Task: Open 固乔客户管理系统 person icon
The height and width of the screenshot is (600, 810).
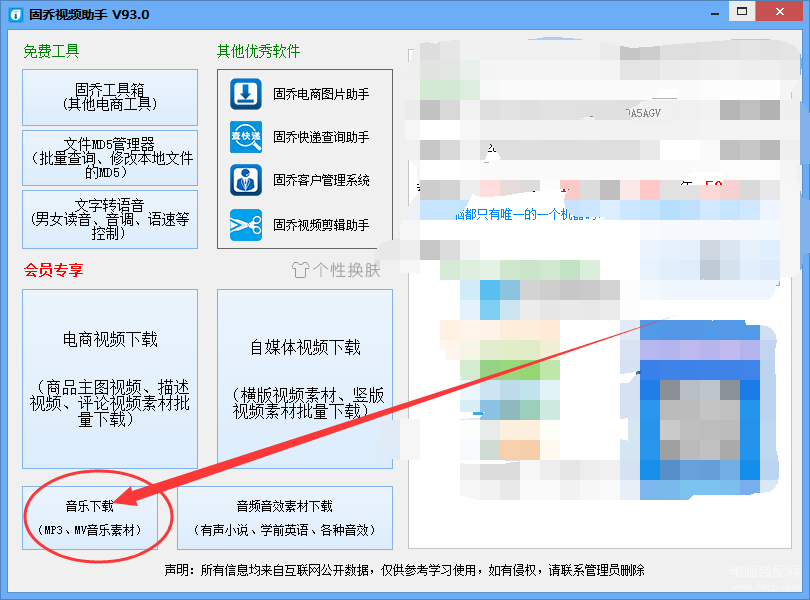Action: pyautogui.click(x=246, y=180)
